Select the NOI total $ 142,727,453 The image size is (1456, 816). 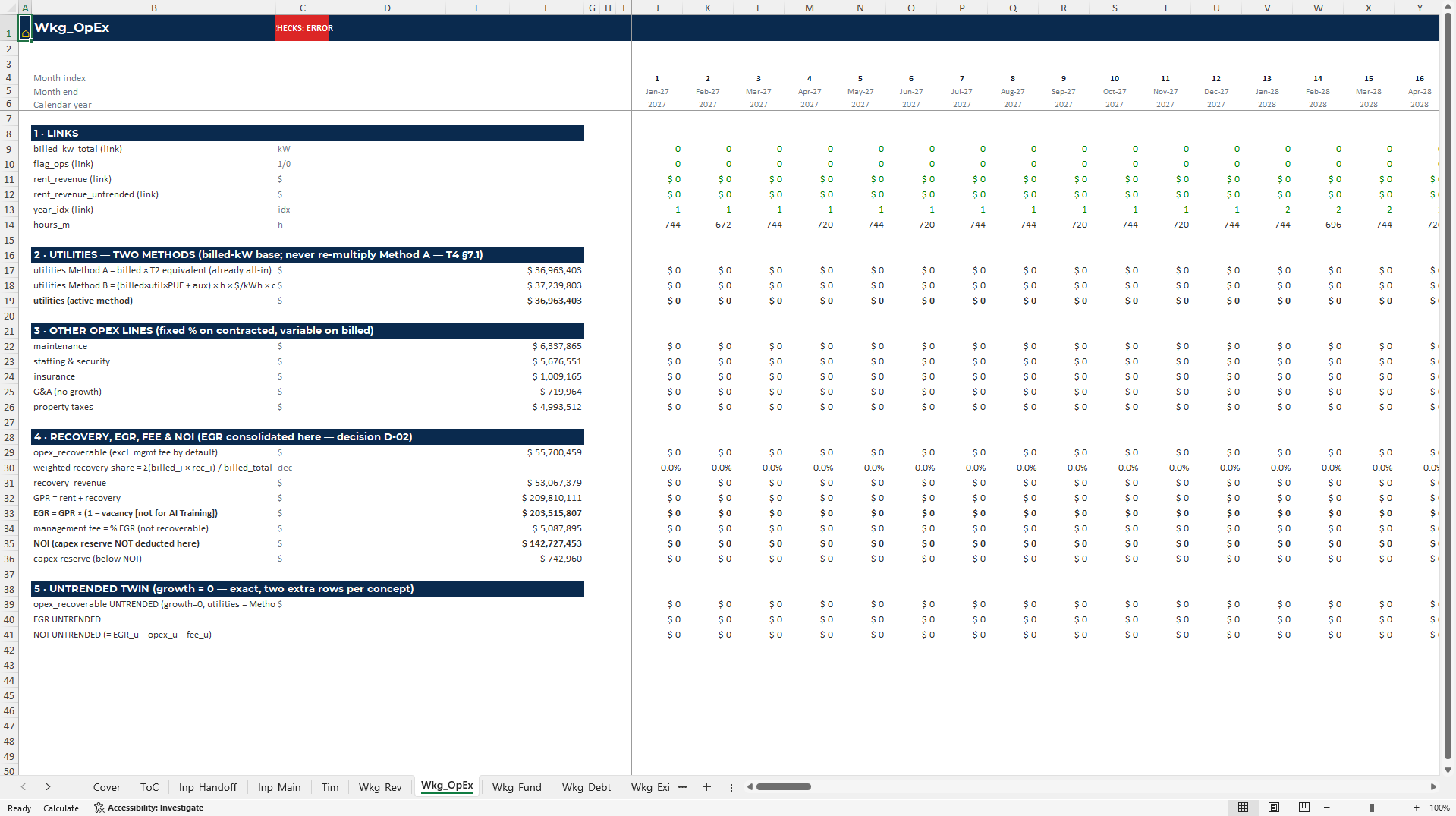tap(552, 543)
